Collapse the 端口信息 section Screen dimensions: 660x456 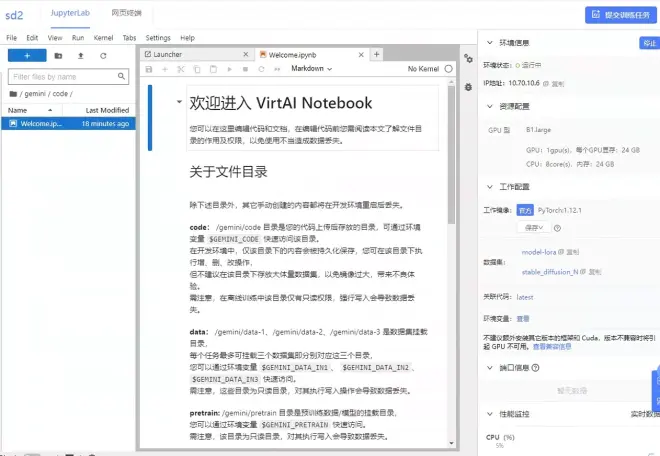(x=490, y=368)
